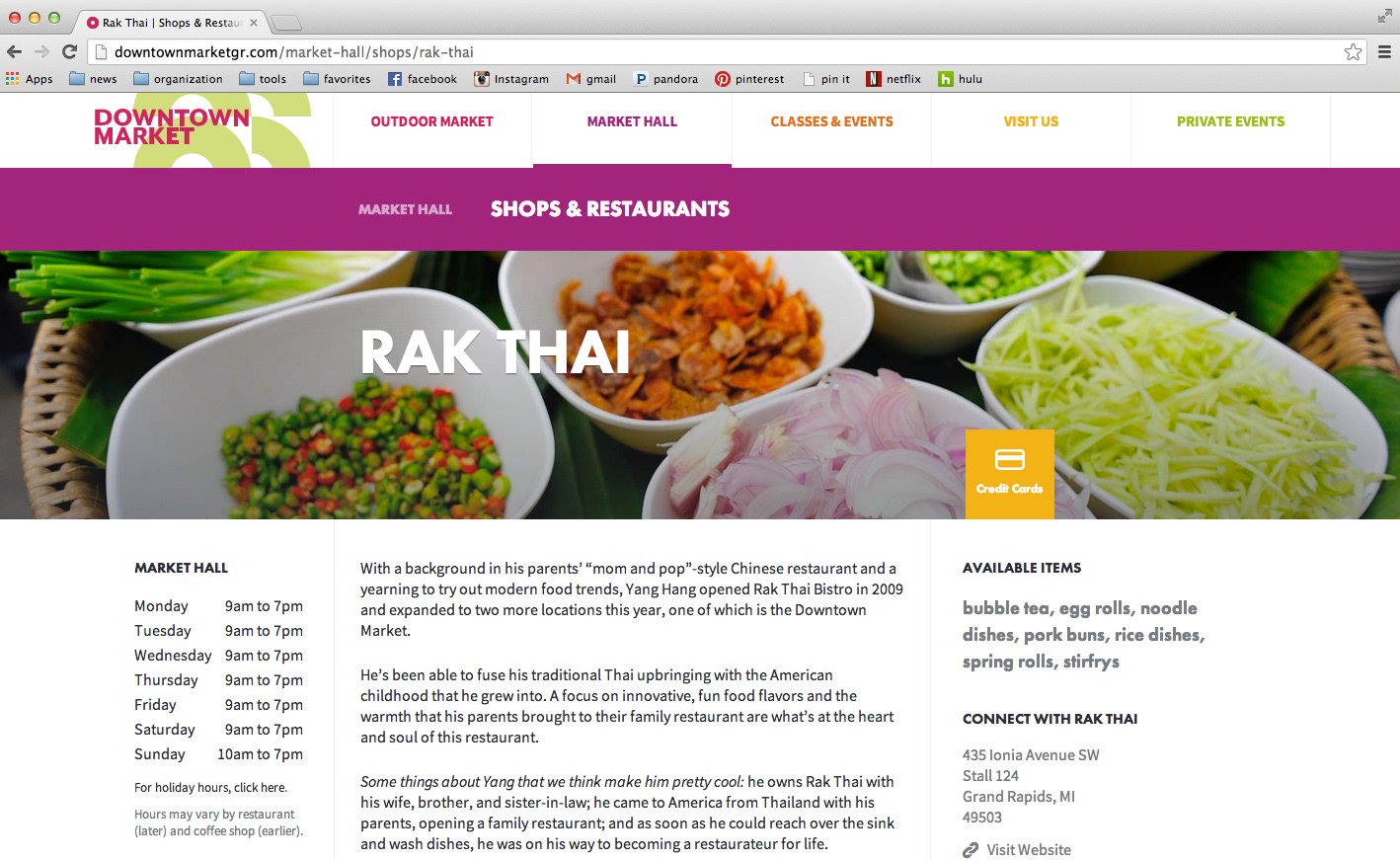Expand the favorites bookmarks folder

(x=337, y=79)
